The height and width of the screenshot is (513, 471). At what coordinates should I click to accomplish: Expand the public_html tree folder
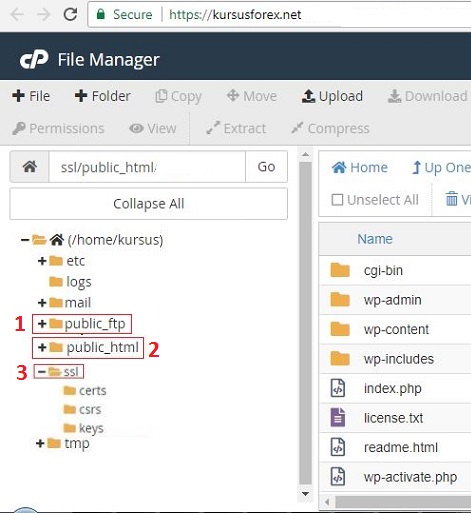(42, 347)
